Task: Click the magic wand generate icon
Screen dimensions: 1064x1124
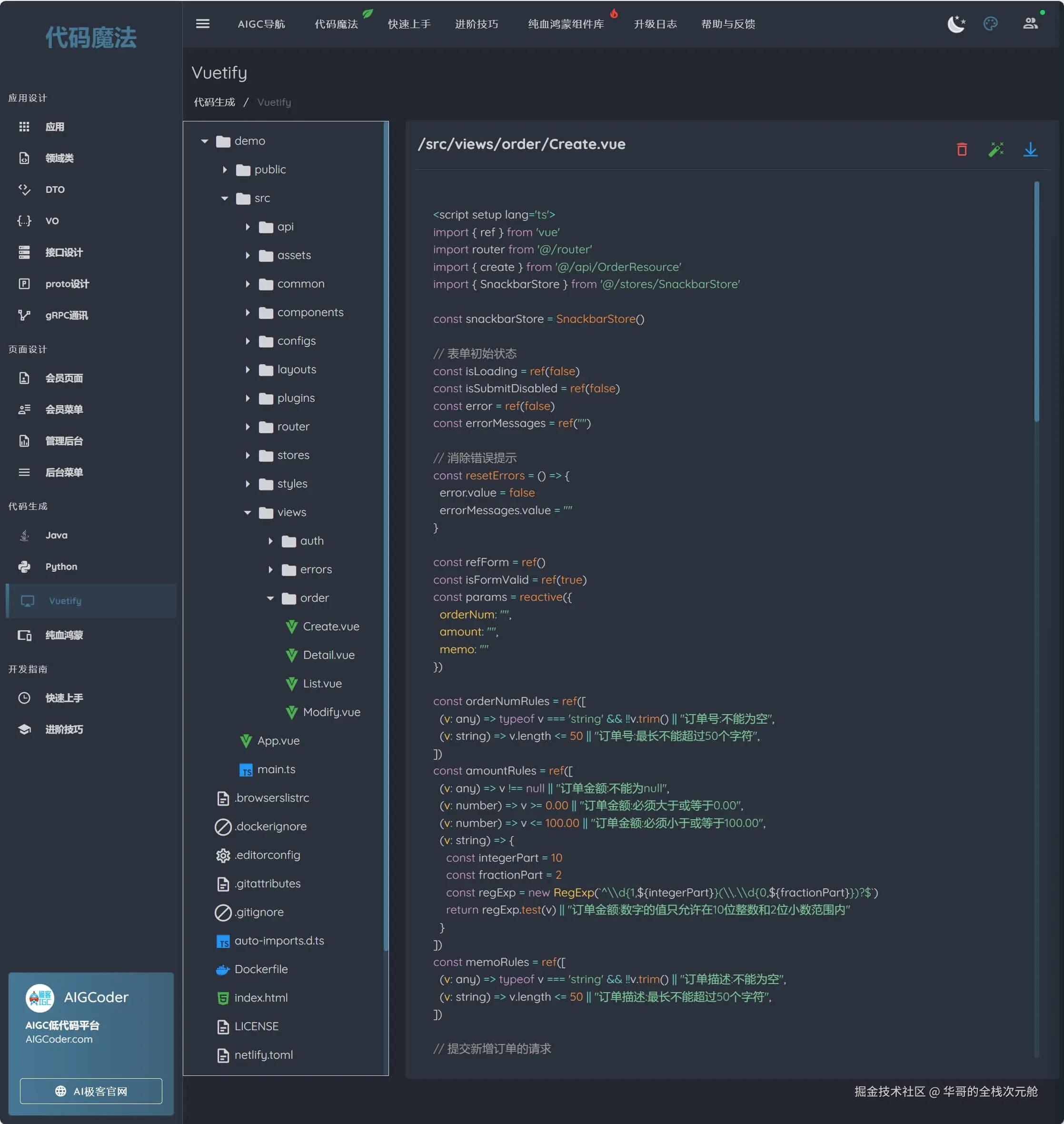Action: coord(996,149)
